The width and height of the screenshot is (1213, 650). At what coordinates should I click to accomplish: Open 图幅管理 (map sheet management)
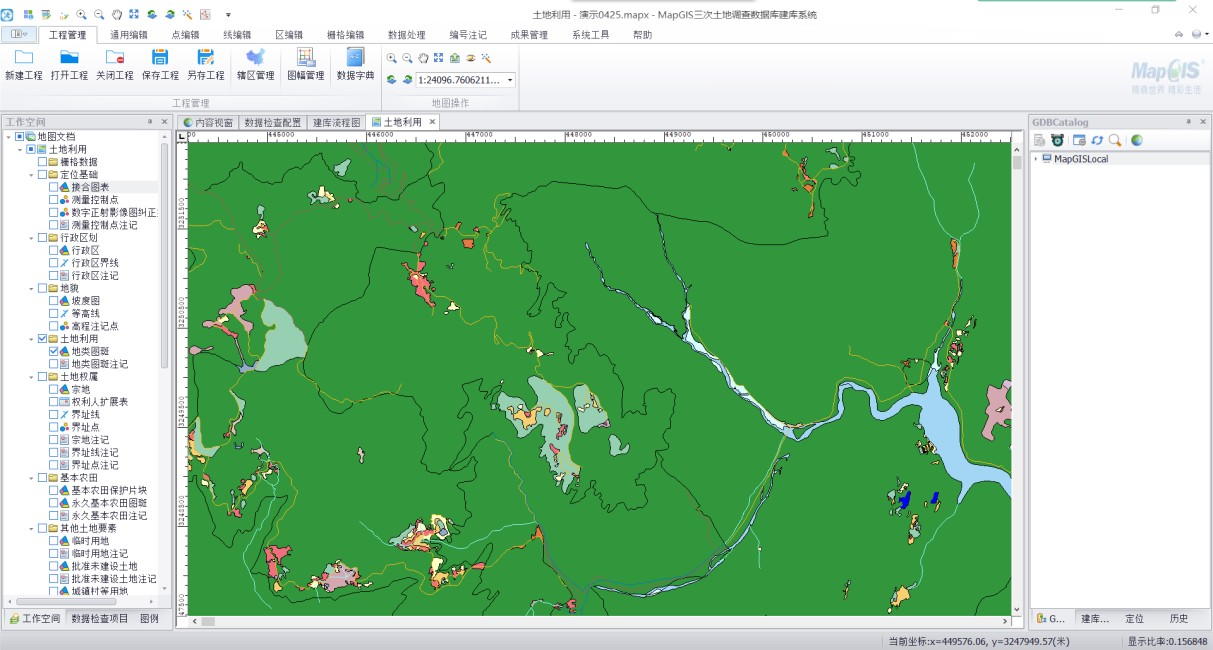coord(305,64)
